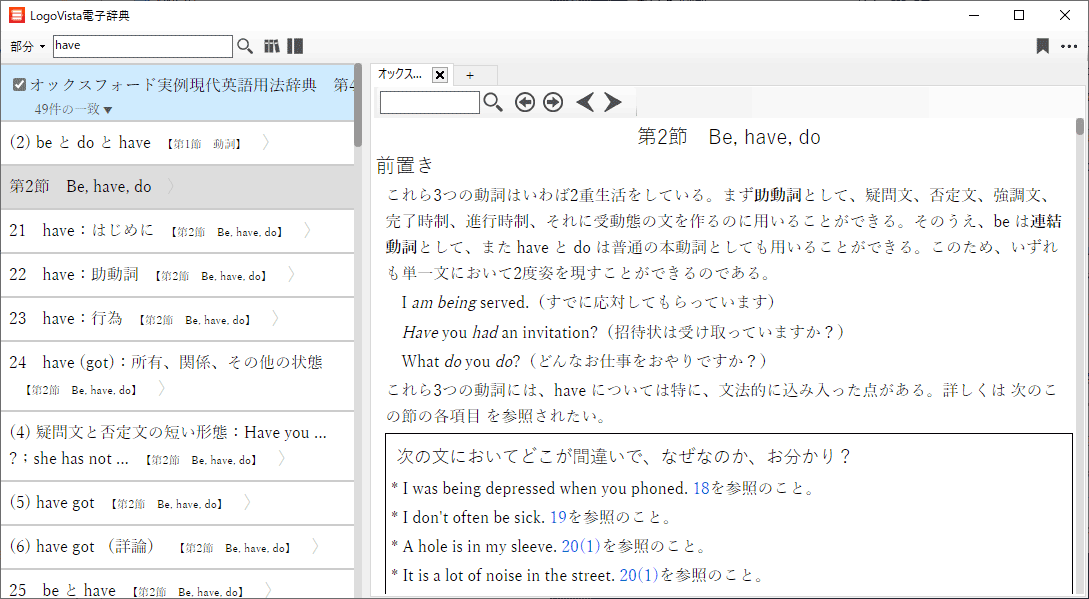
Task: Close the オックス... tab
Action: pos(440,75)
